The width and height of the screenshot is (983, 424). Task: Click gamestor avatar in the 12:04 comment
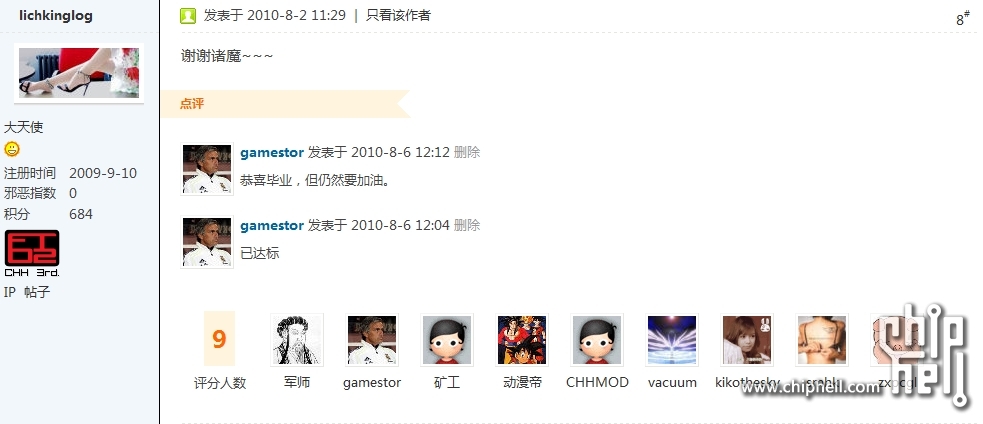(x=207, y=242)
